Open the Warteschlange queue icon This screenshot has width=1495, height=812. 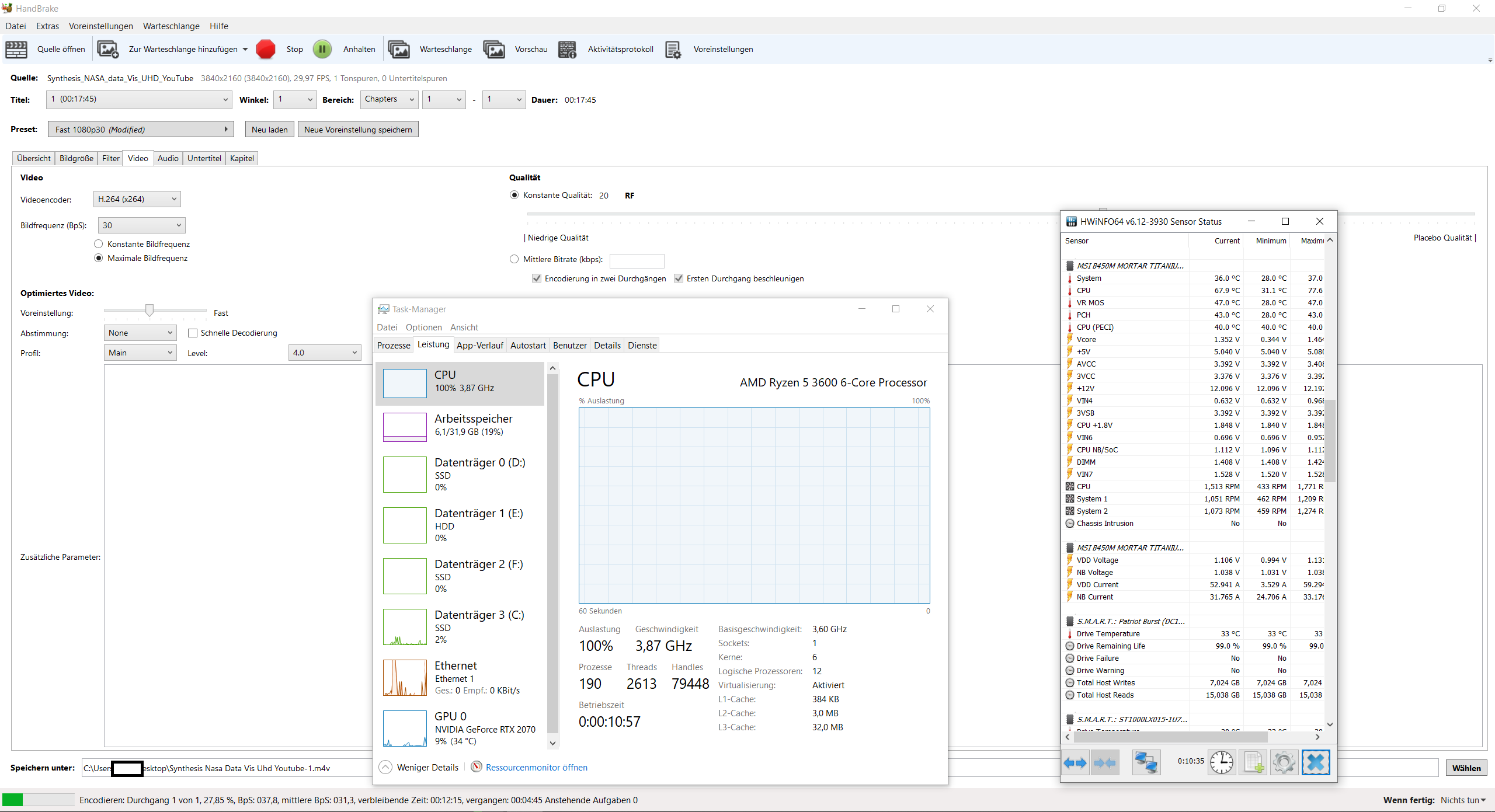[399, 49]
